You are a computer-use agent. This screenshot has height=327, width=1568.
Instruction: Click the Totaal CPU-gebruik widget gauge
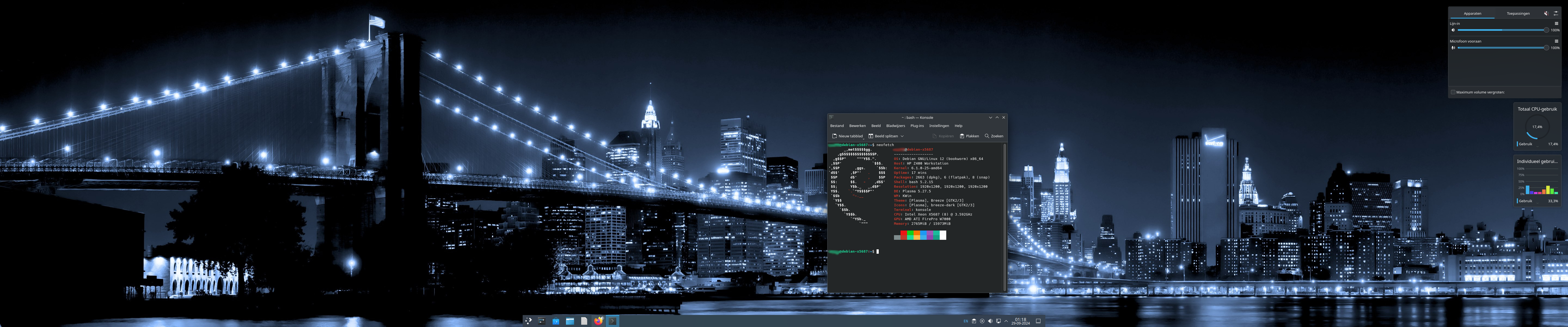coord(1537,127)
